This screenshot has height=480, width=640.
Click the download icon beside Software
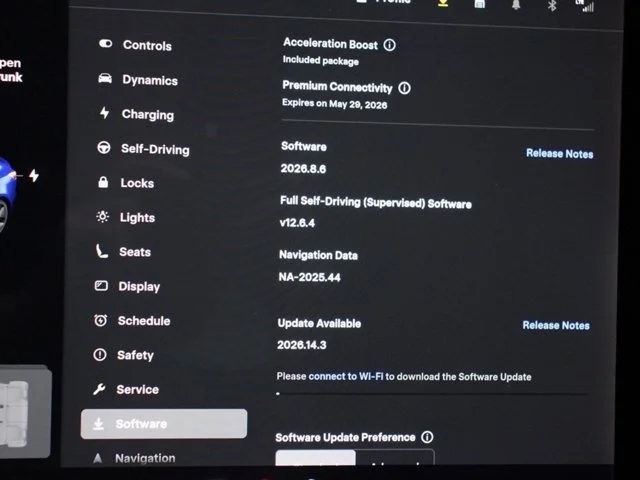98,424
